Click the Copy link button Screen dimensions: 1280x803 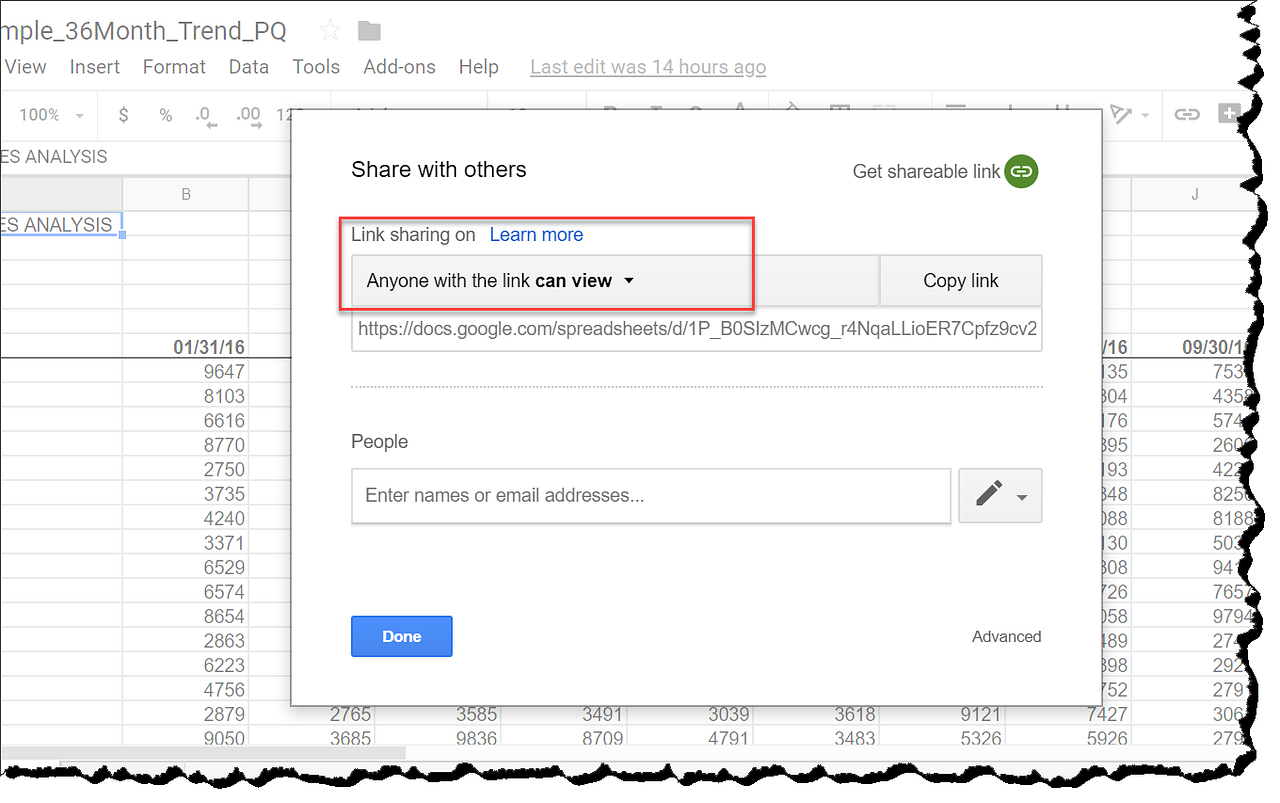[960, 281]
